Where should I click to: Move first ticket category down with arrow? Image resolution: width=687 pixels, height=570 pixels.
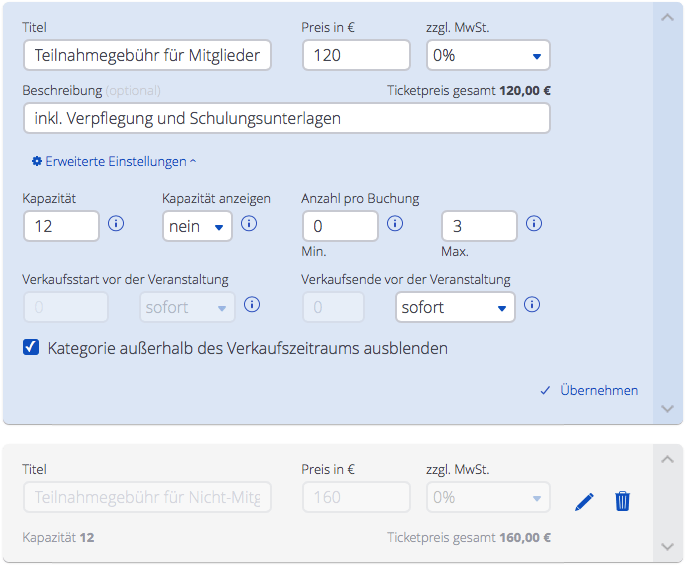pos(668,409)
